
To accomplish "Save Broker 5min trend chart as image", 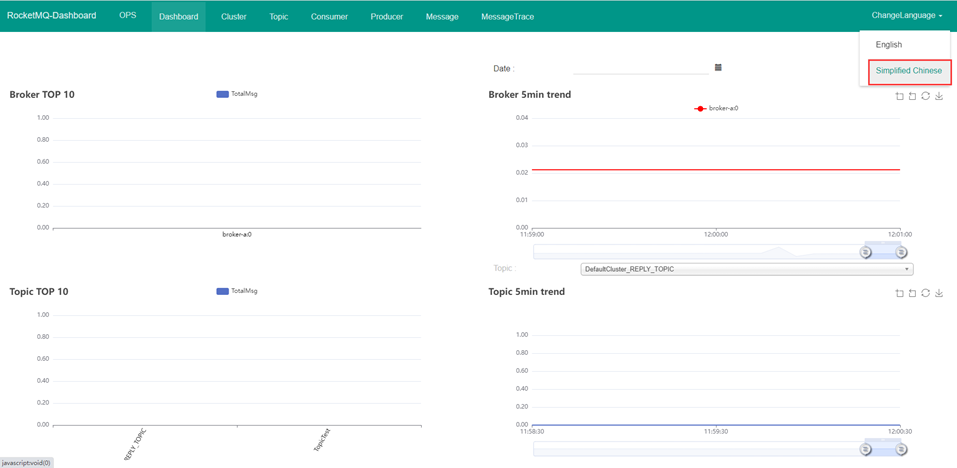I will point(939,96).
